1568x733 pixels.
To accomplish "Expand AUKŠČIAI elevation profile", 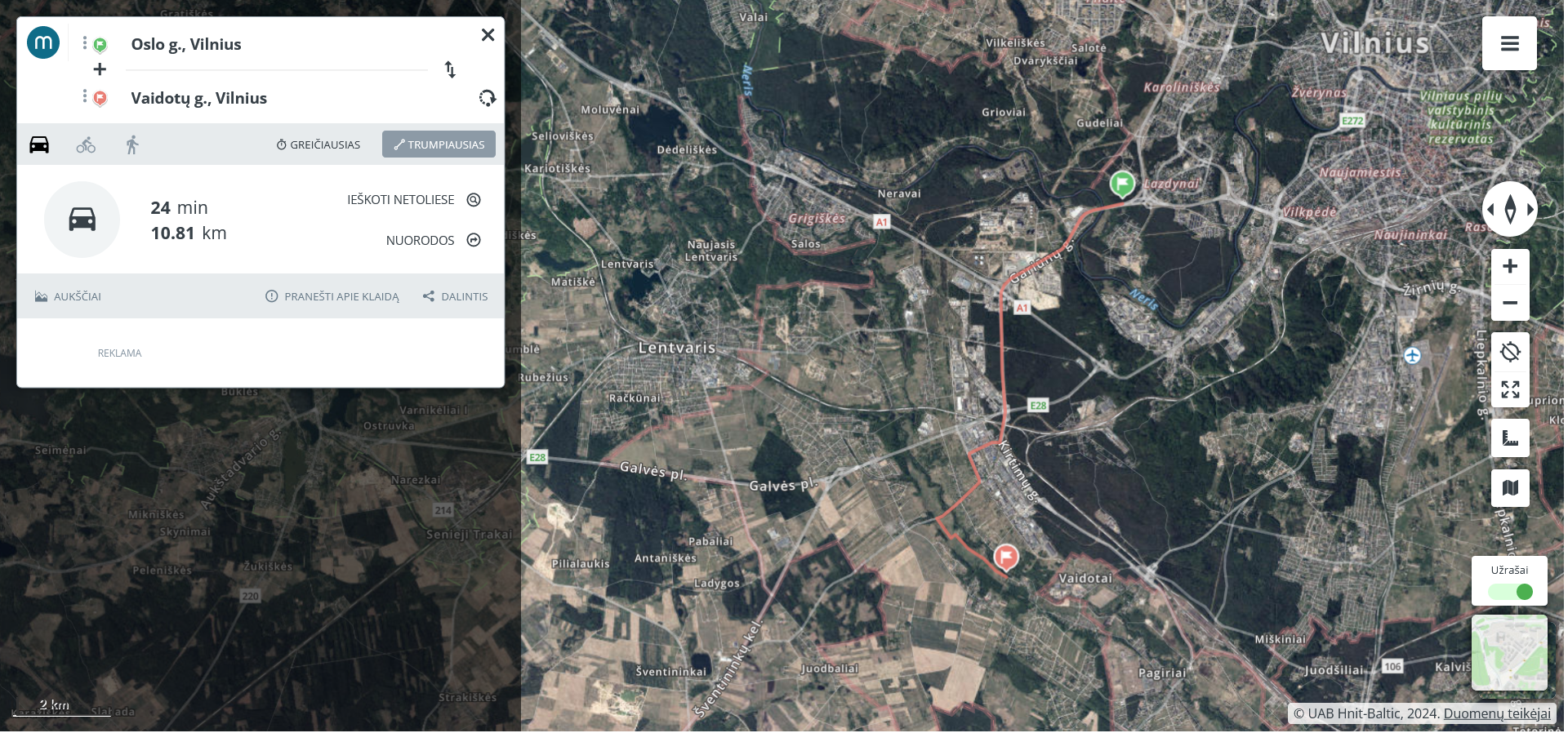I will 69,296.
